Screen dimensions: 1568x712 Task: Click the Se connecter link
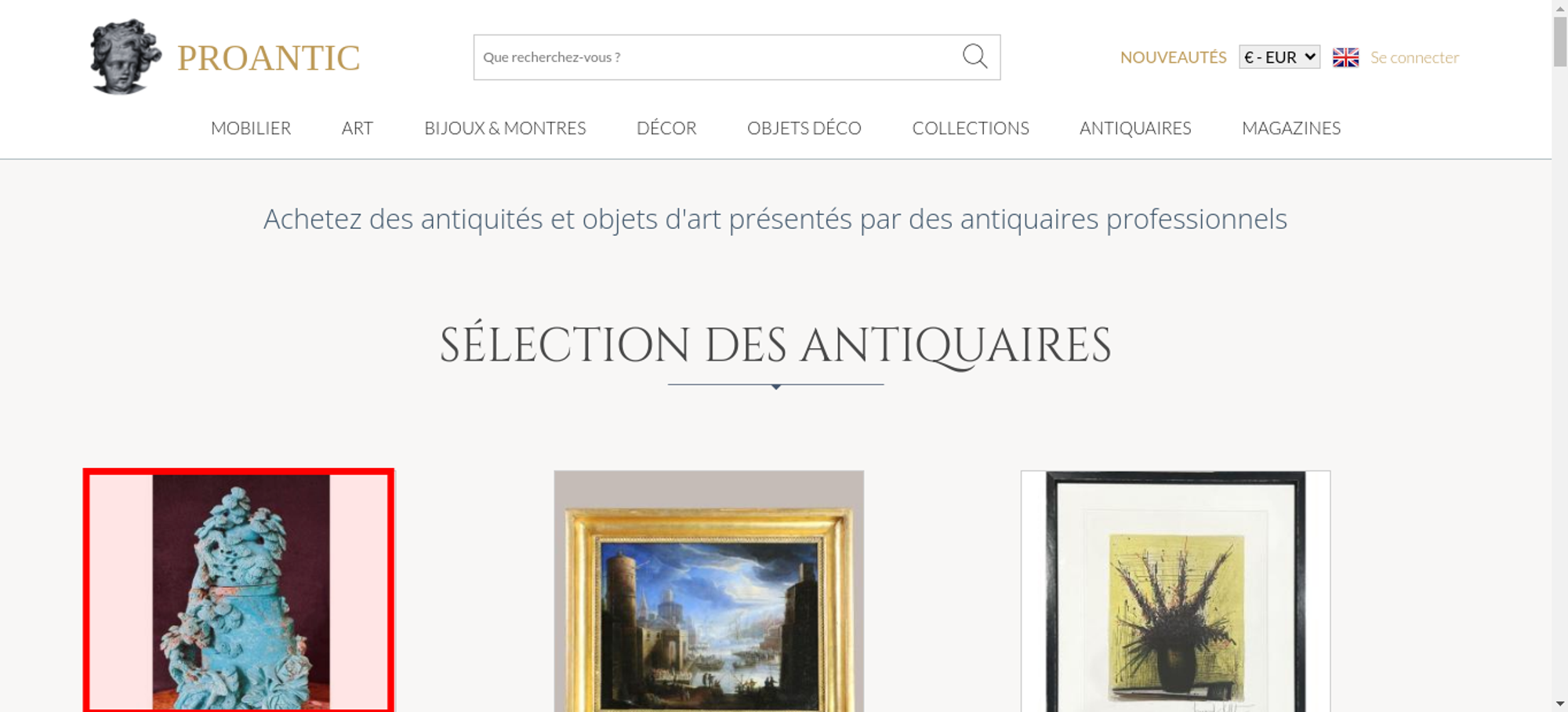pos(1414,57)
